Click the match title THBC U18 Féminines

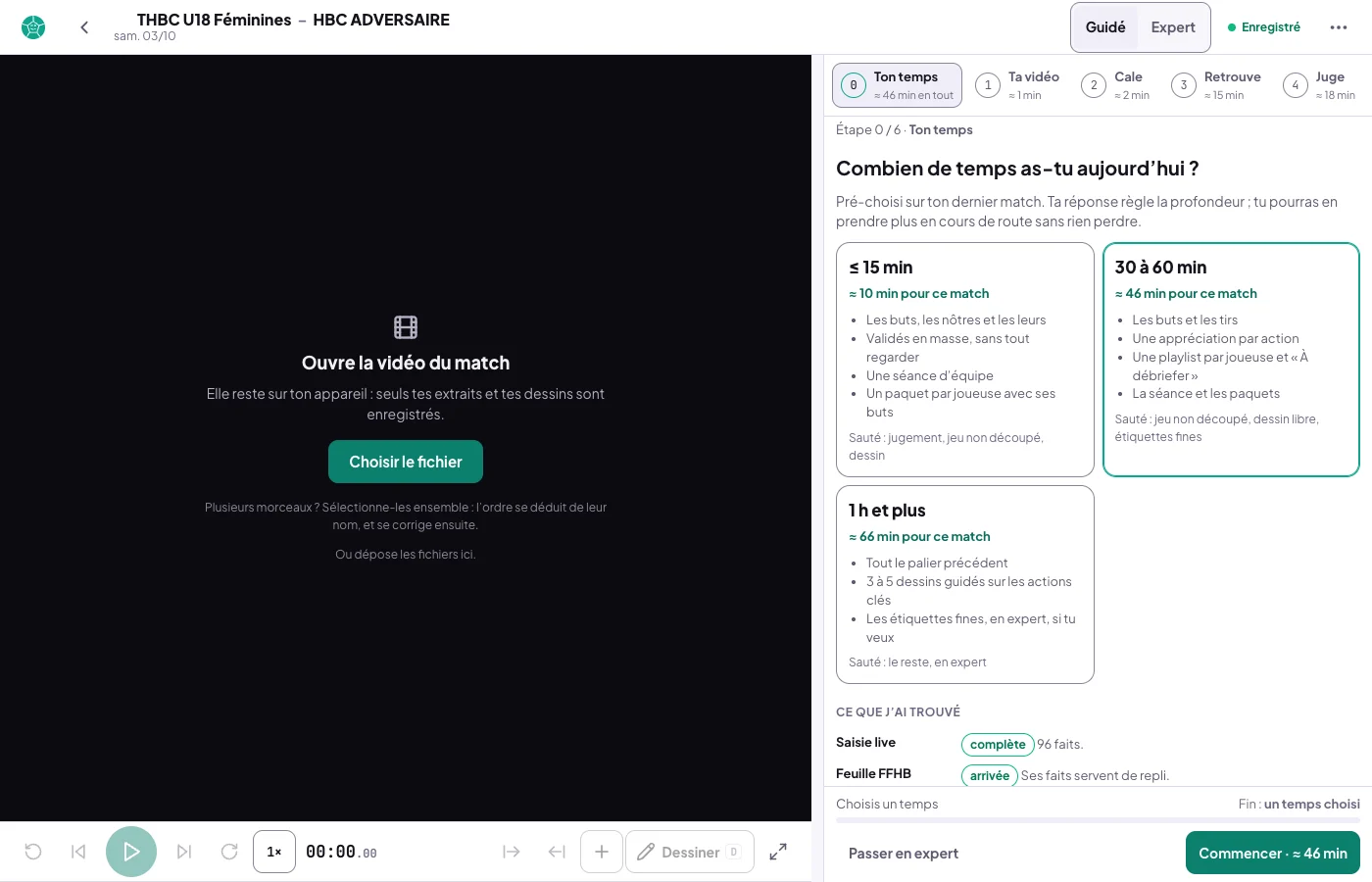click(215, 20)
